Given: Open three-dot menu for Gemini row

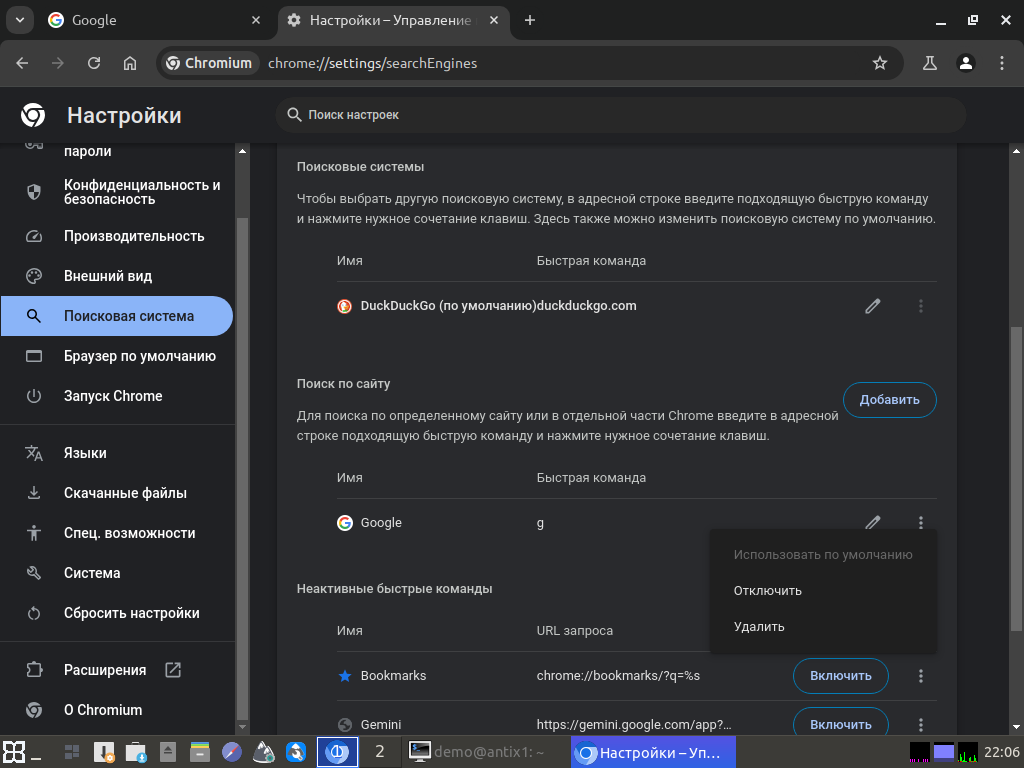Looking at the screenshot, I should coord(921,724).
